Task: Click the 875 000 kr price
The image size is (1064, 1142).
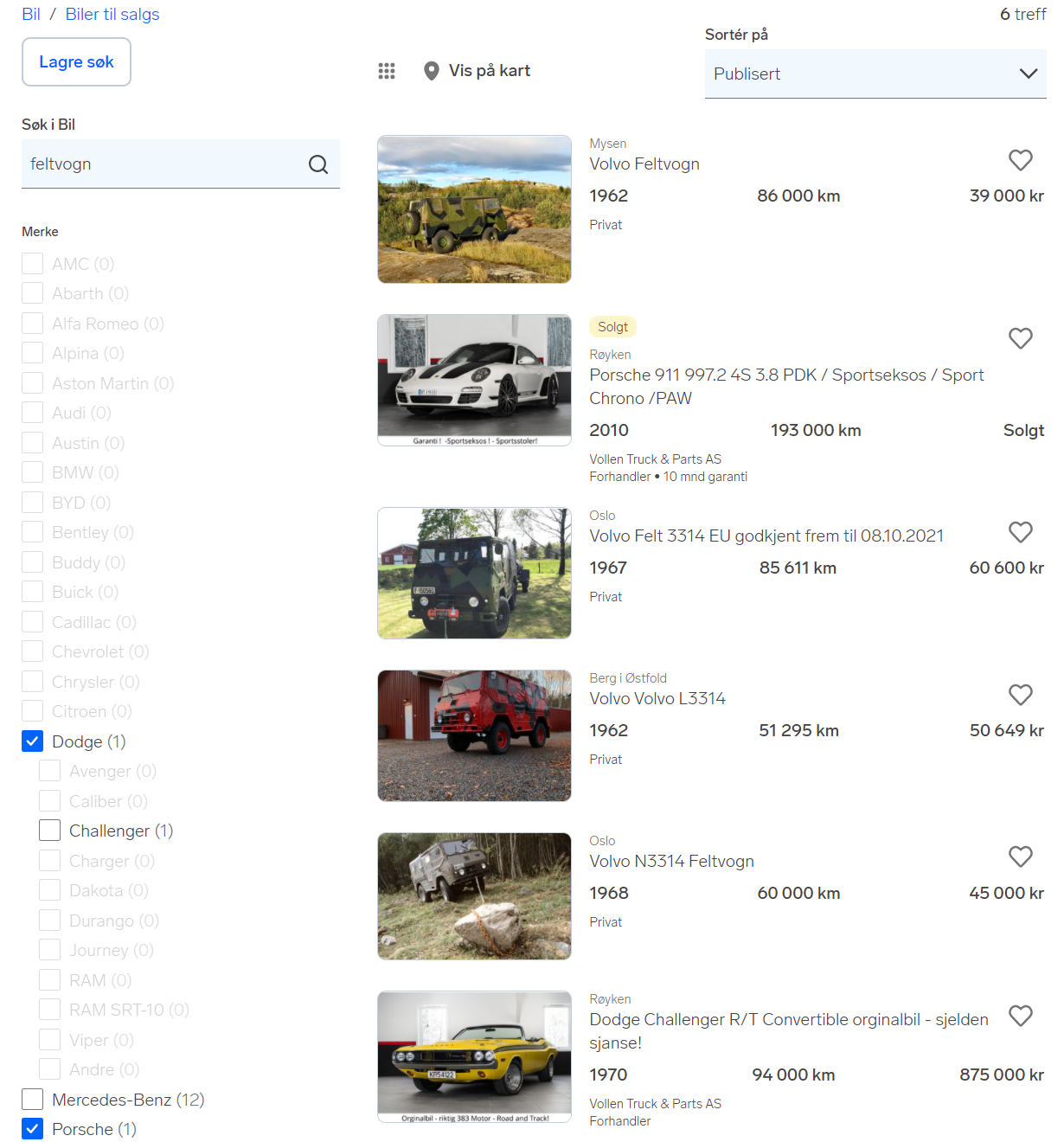Action: coord(1002,1075)
